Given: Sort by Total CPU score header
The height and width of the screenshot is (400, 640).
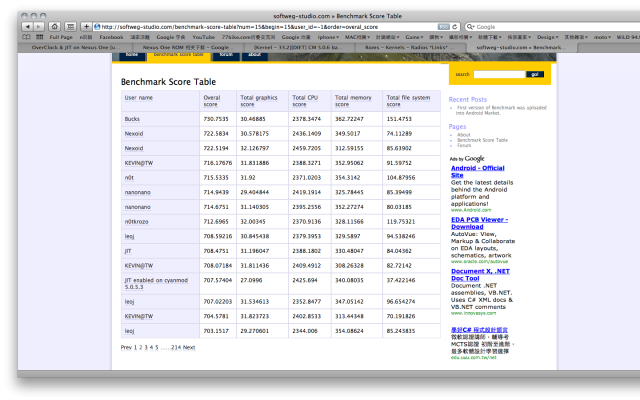Looking at the screenshot, I should (305, 101).
